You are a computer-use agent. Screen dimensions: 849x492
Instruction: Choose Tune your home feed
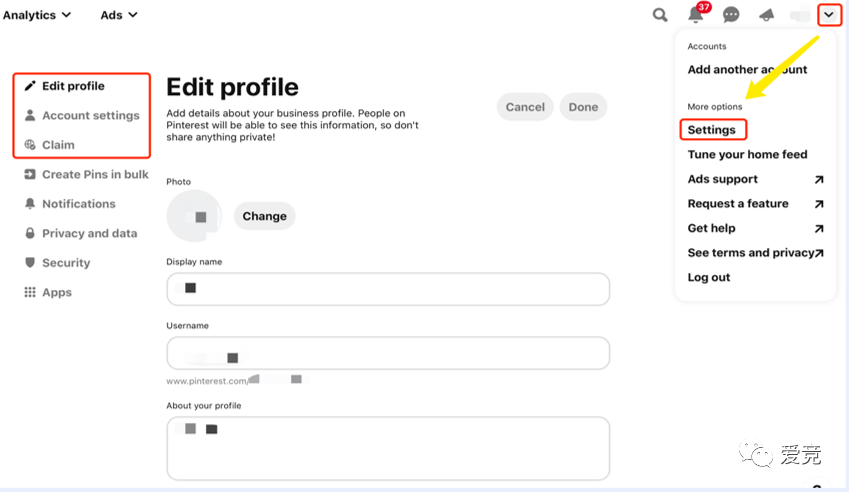[747, 154]
